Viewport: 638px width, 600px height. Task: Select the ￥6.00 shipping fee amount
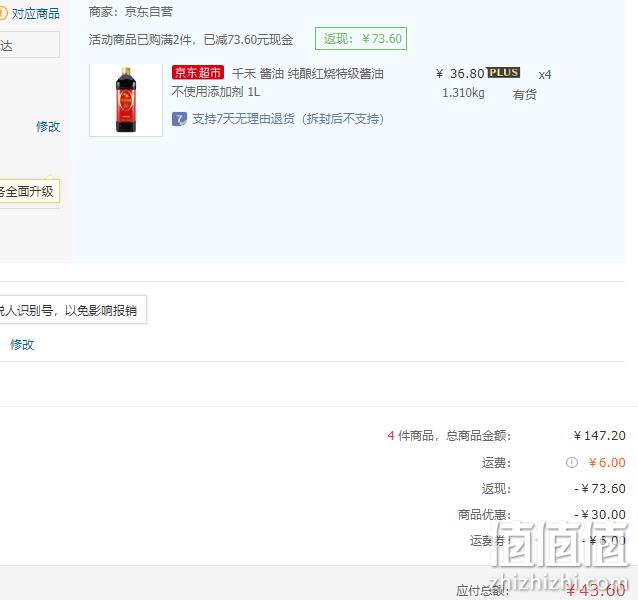(x=607, y=463)
